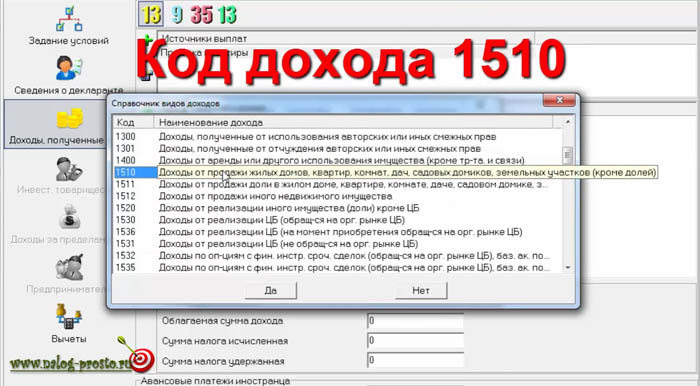Click the Сумма налога удержанная field
This screenshot has height=386, width=700.
point(415,361)
